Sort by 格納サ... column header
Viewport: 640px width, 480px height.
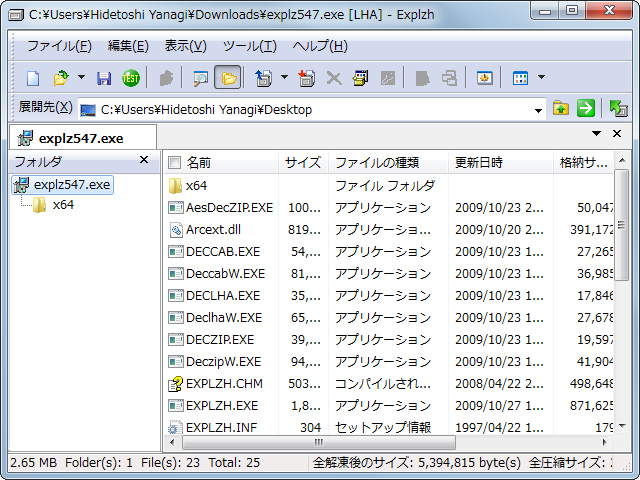pyautogui.click(x=583, y=162)
